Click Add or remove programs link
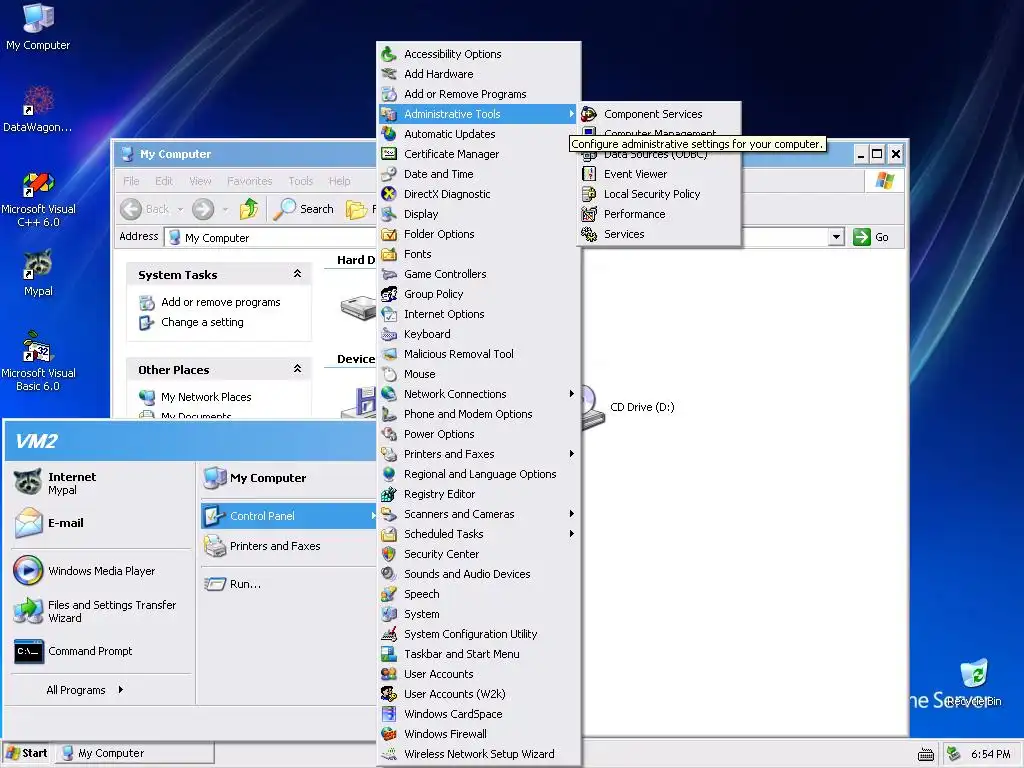The width and height of the screenshot is (1024, 768). (x=221, y=302)
